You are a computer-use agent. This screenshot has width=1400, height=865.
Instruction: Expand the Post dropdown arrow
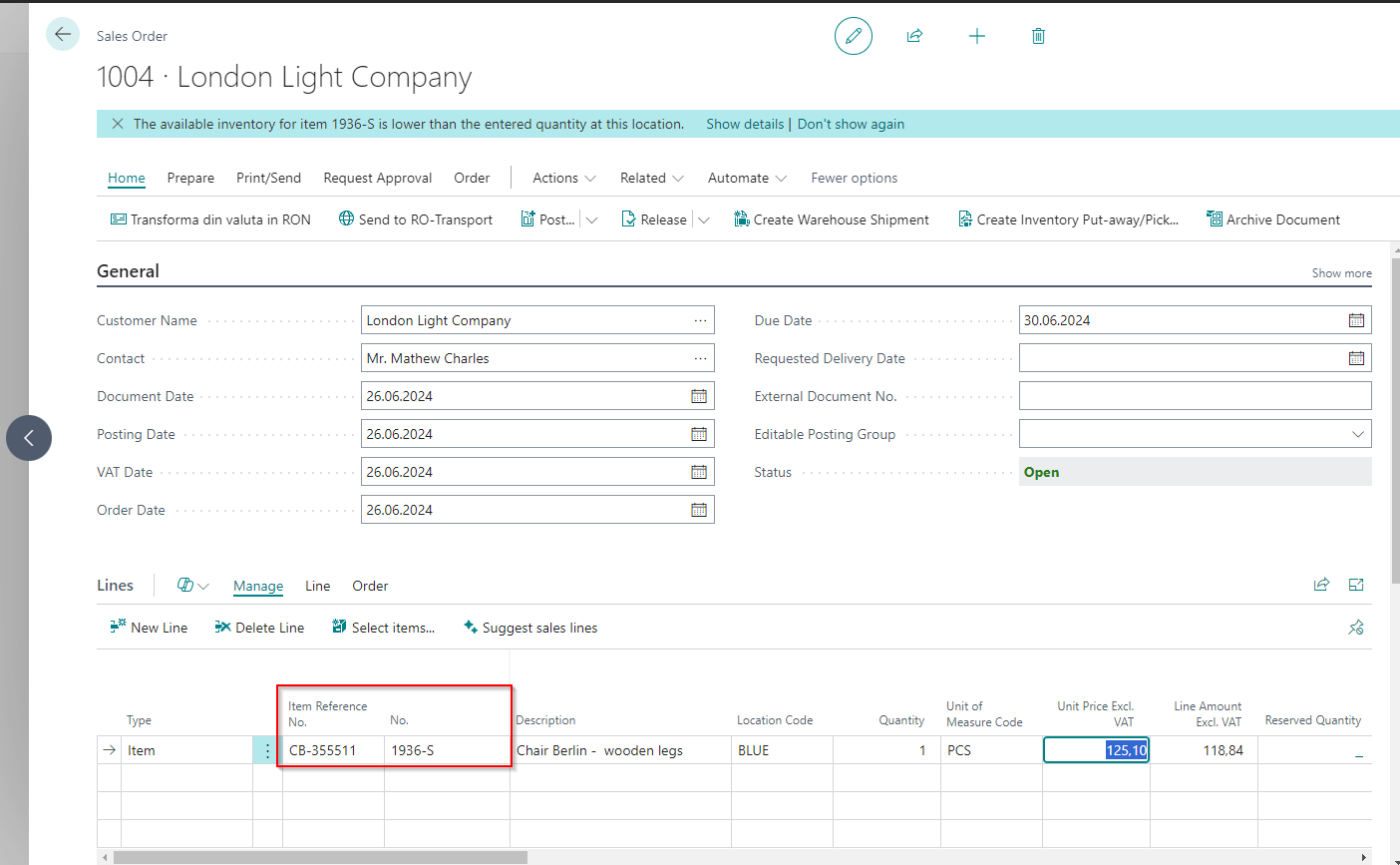(x=591, y=219)
